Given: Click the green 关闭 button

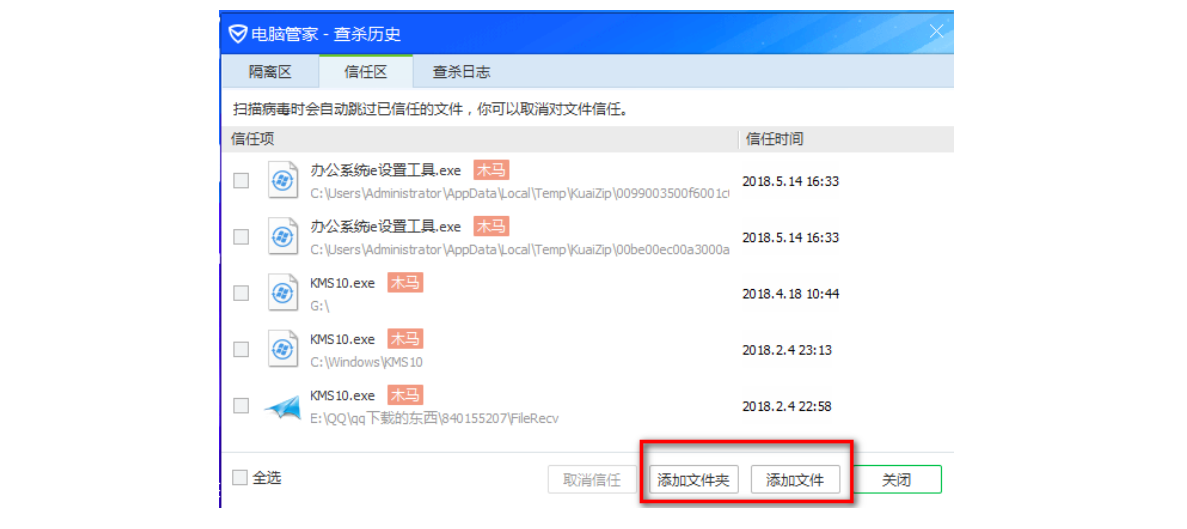Looking at the screenshot, I should (x=896, y=479).
